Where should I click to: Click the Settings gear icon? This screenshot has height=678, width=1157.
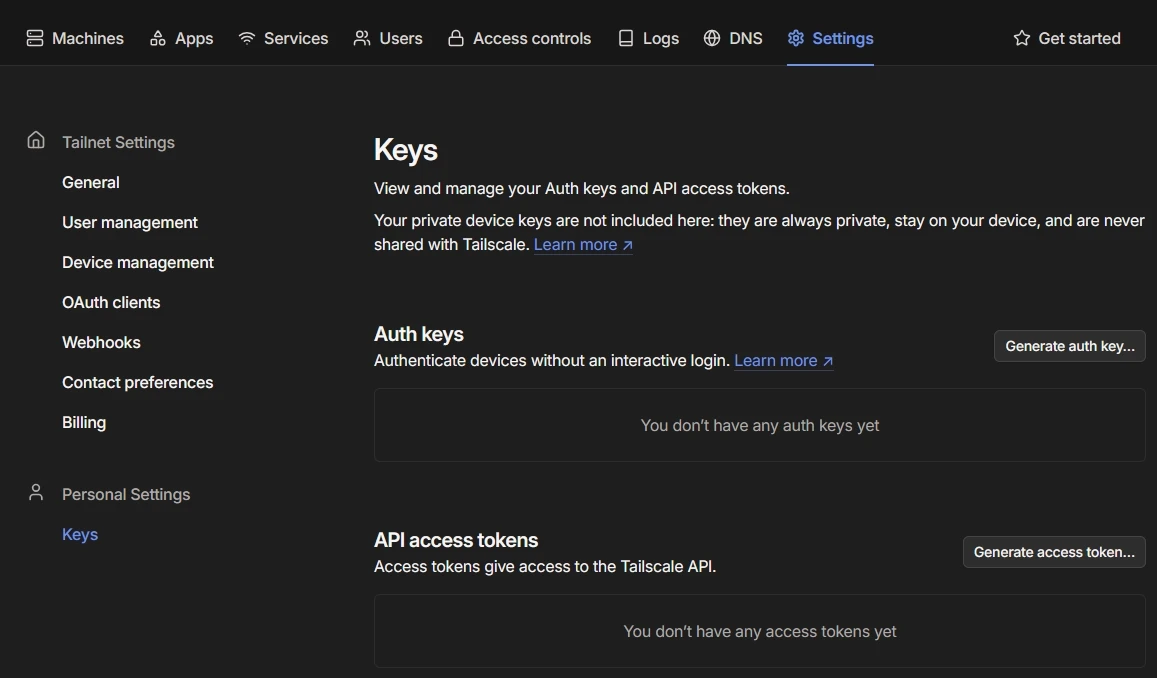coord(796,38)
